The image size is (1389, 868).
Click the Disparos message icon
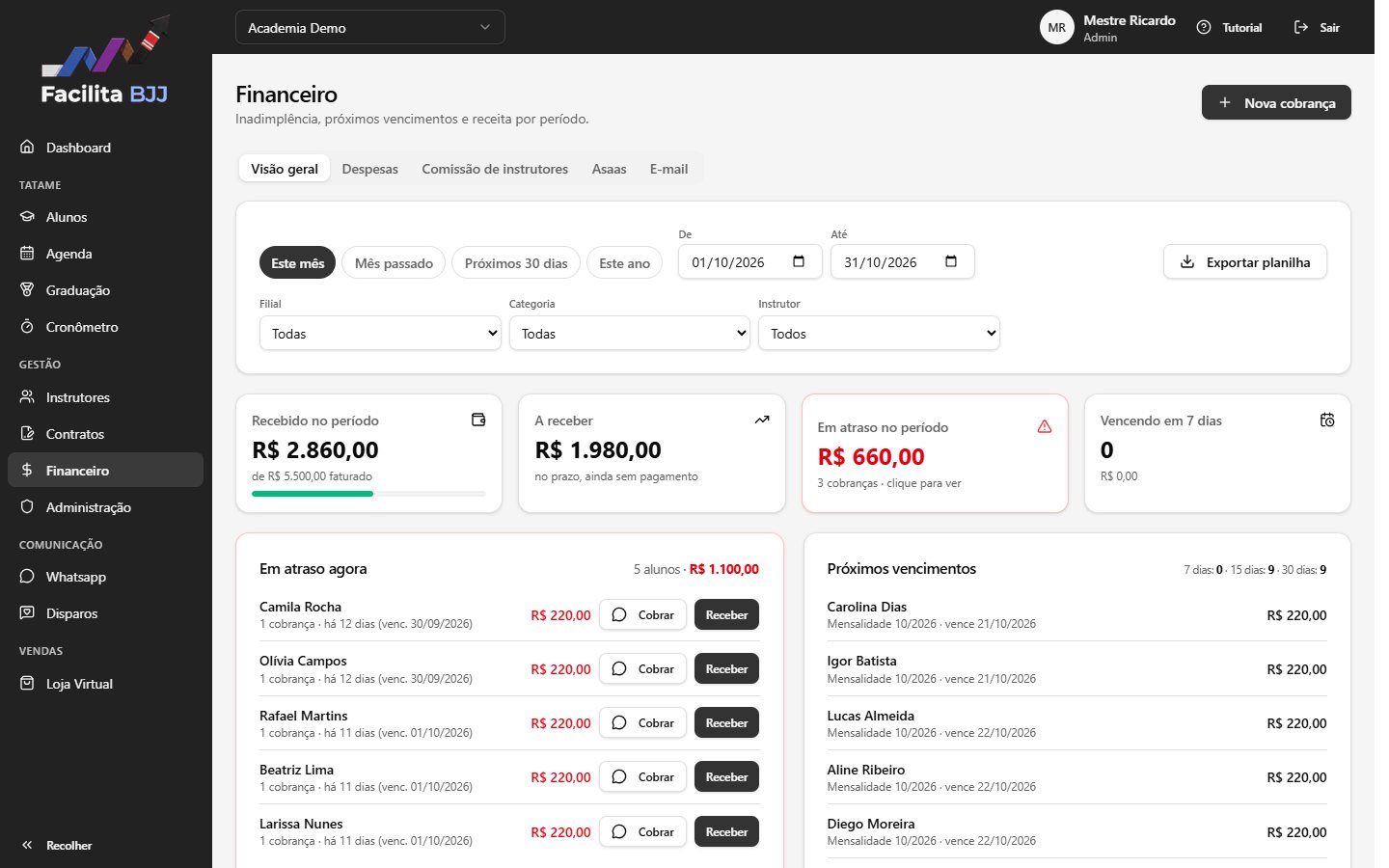coord(27,613)
